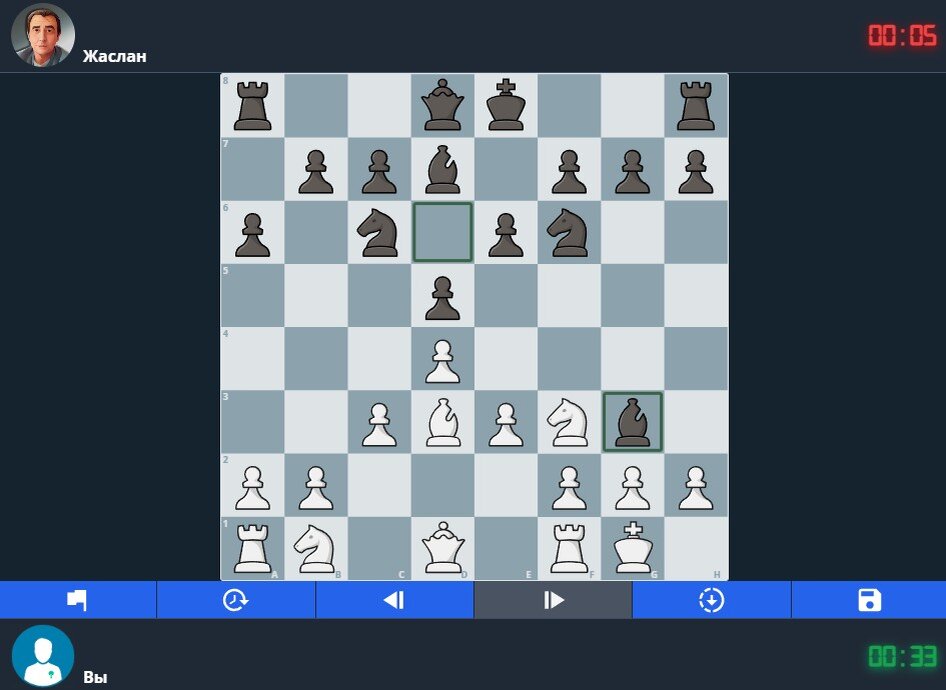
Task: Click the circular download arrow icon
Action: pos(711,600)
